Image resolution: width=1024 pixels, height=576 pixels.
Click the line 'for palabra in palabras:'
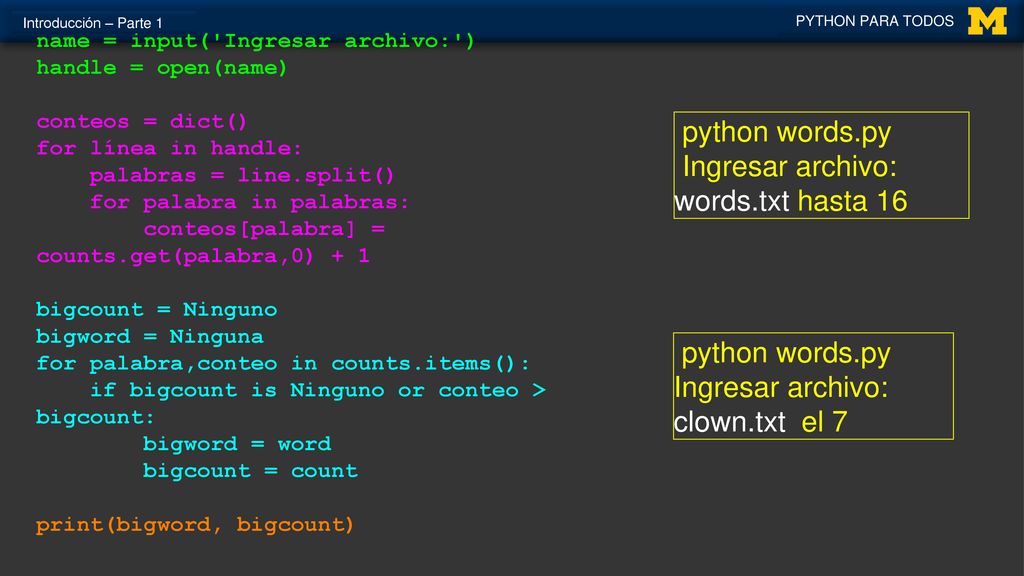[x=249, y=202]
